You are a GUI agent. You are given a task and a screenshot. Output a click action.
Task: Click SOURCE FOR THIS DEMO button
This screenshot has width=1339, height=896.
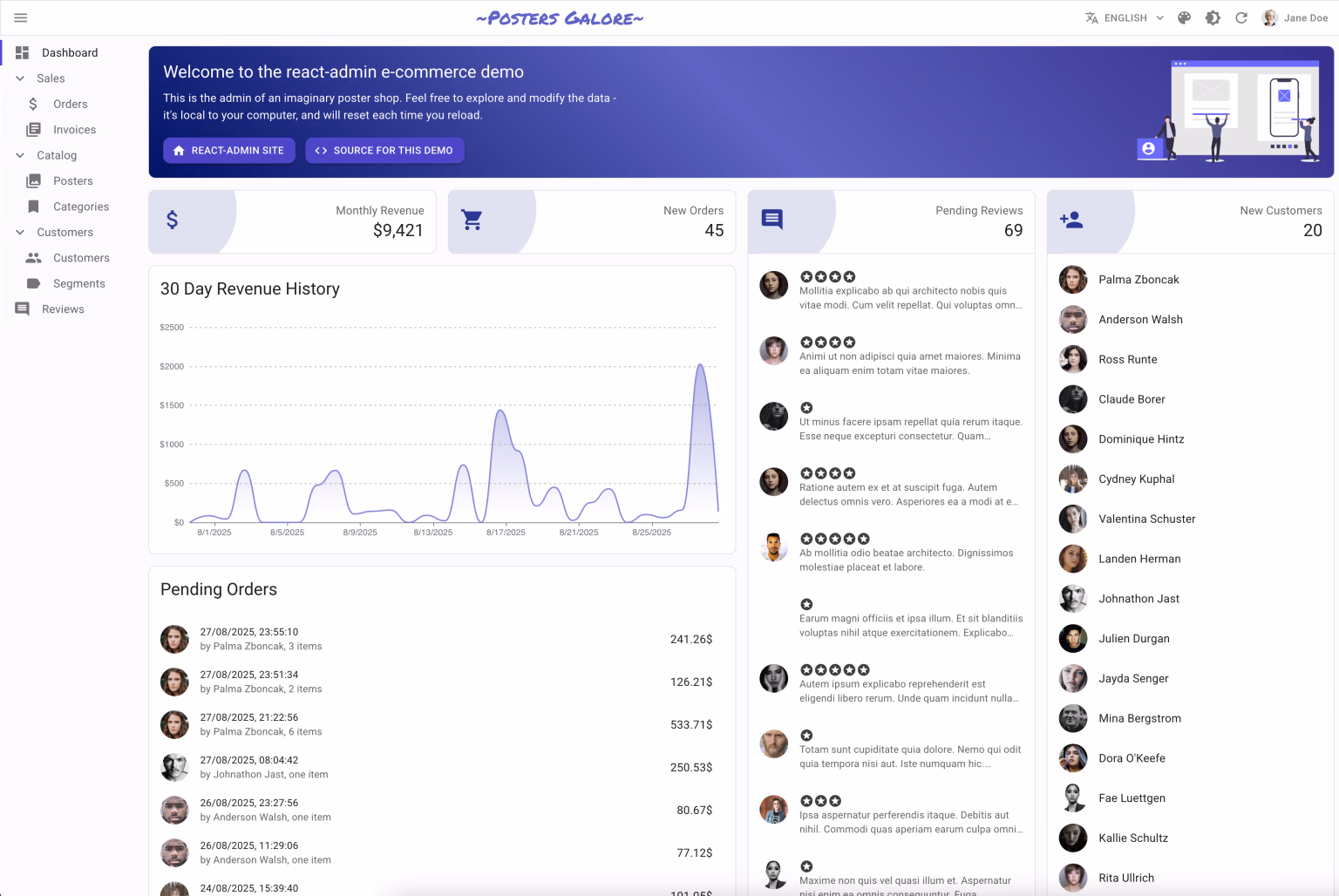[384, 151]
